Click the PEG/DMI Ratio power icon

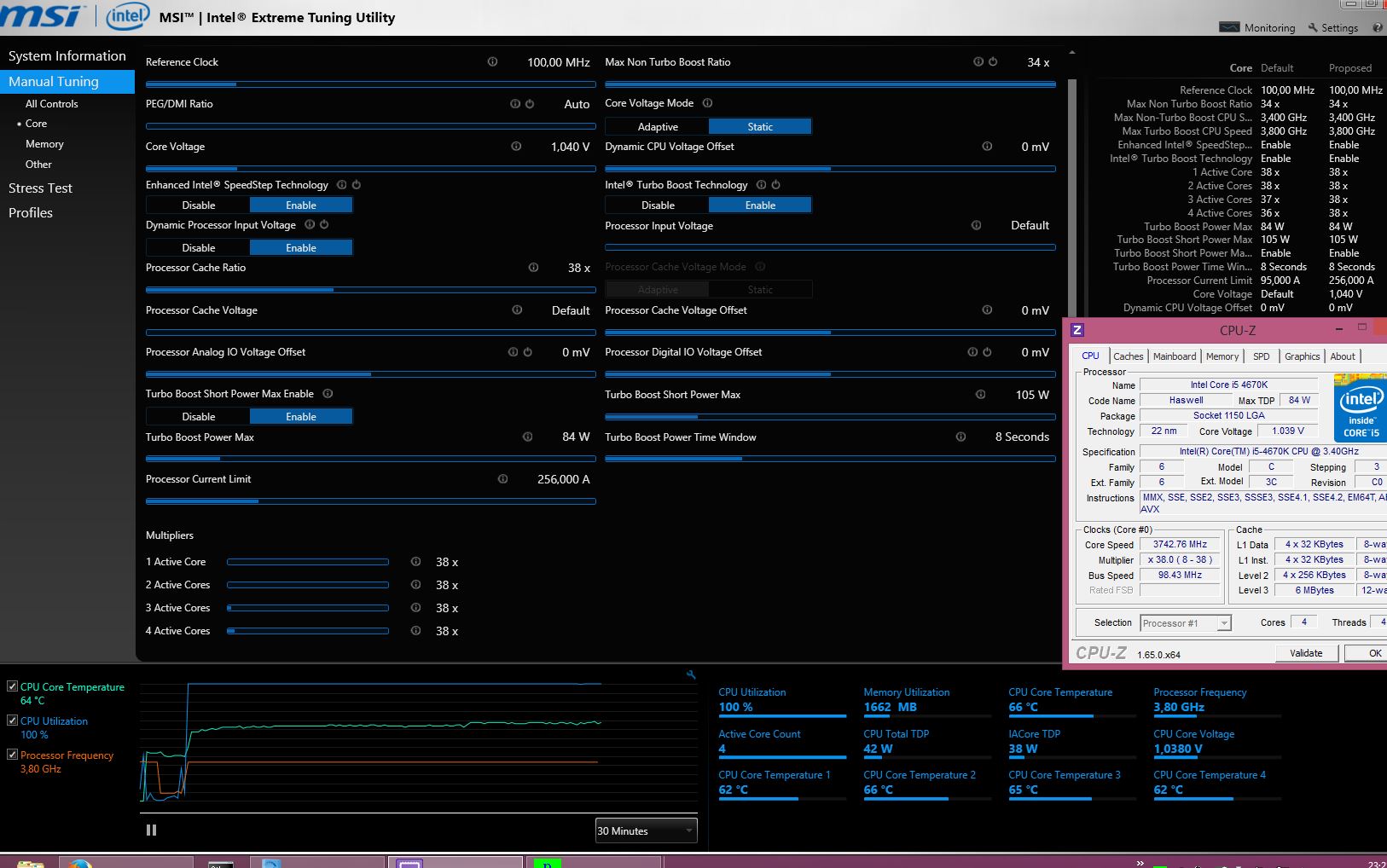pyautogui.click(x=529, y=103)
